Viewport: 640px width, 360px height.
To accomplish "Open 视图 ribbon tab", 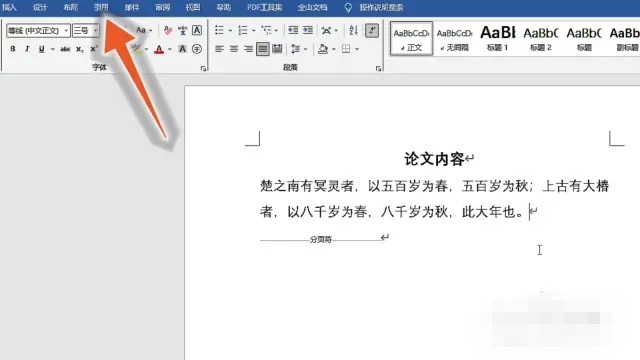I will [x=193, y=7].
